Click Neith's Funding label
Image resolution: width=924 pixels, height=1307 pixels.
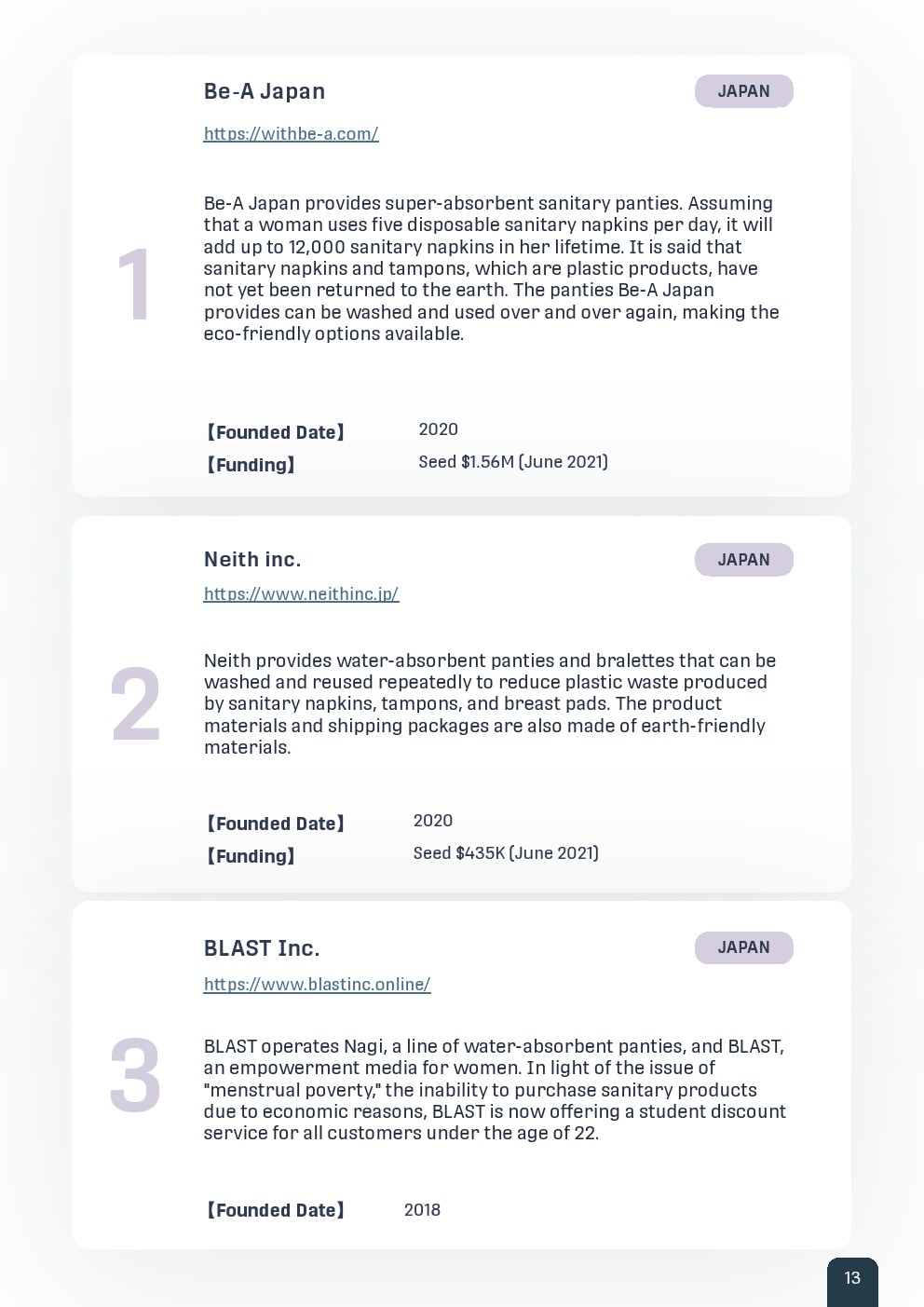pos(251,856)
